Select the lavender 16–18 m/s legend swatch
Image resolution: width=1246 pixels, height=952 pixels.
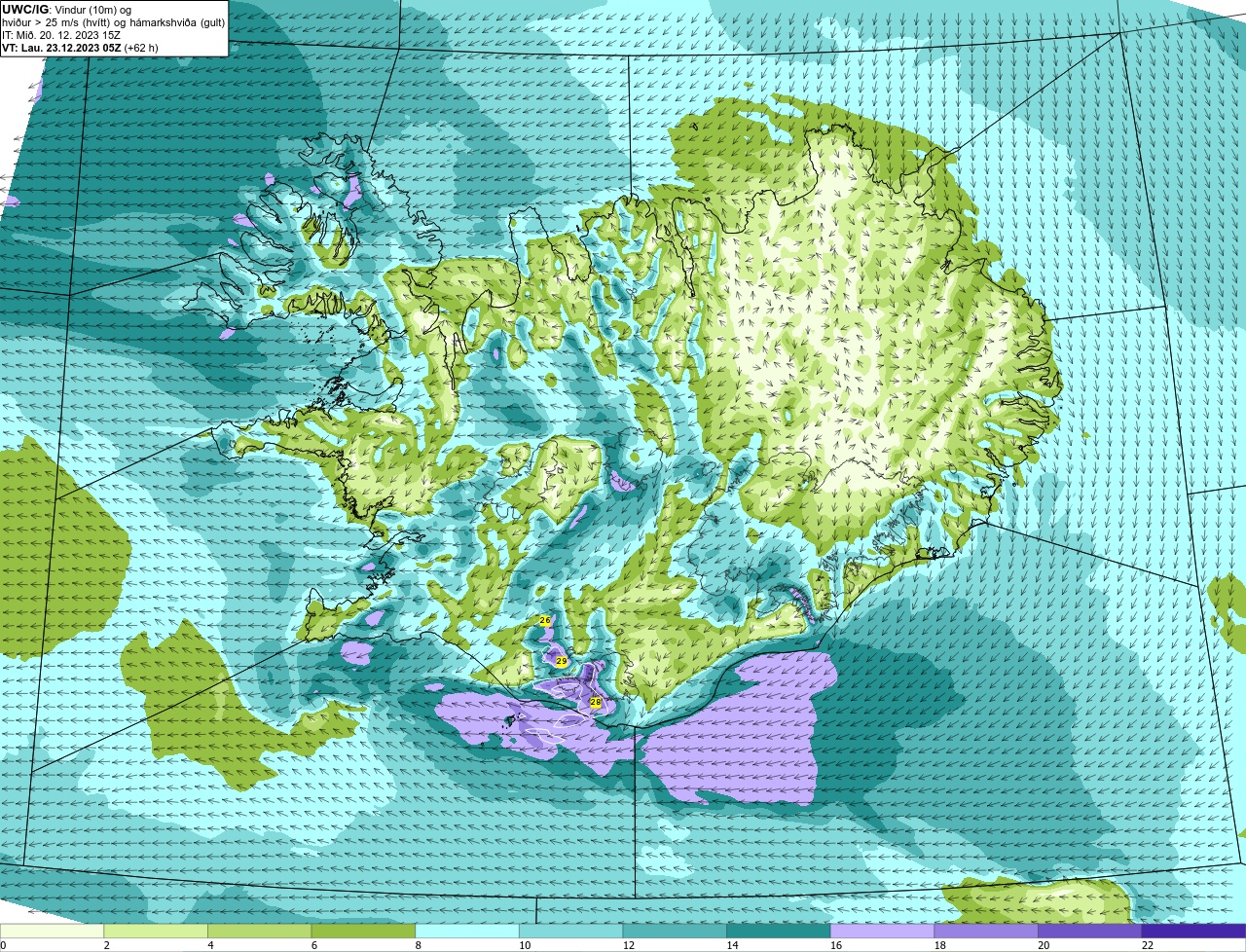pyautogui.click(x=882, y=931)
